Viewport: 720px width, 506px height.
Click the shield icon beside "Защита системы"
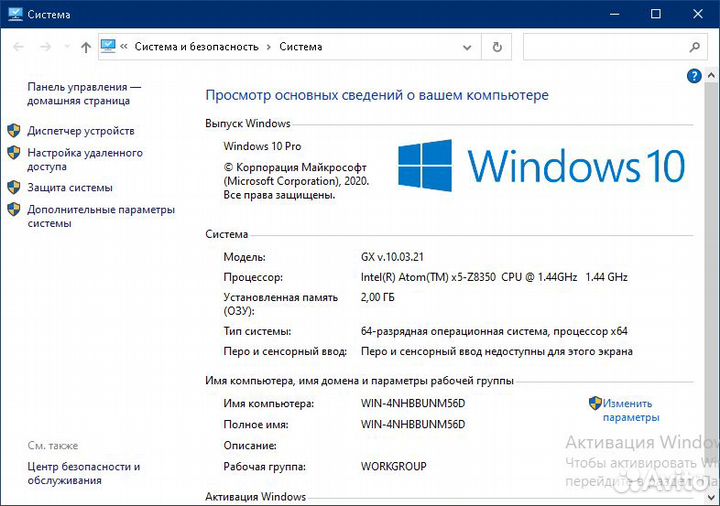(14, 187)
